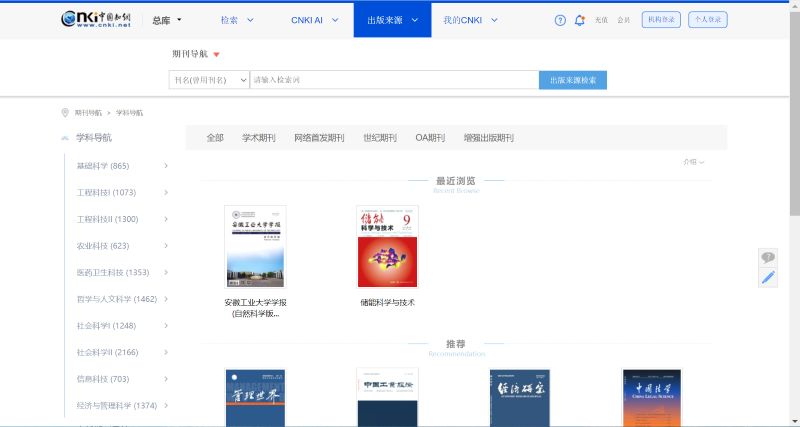
Task: Expand the 信息科技 (703) category
Action: (x=165, y=379)
